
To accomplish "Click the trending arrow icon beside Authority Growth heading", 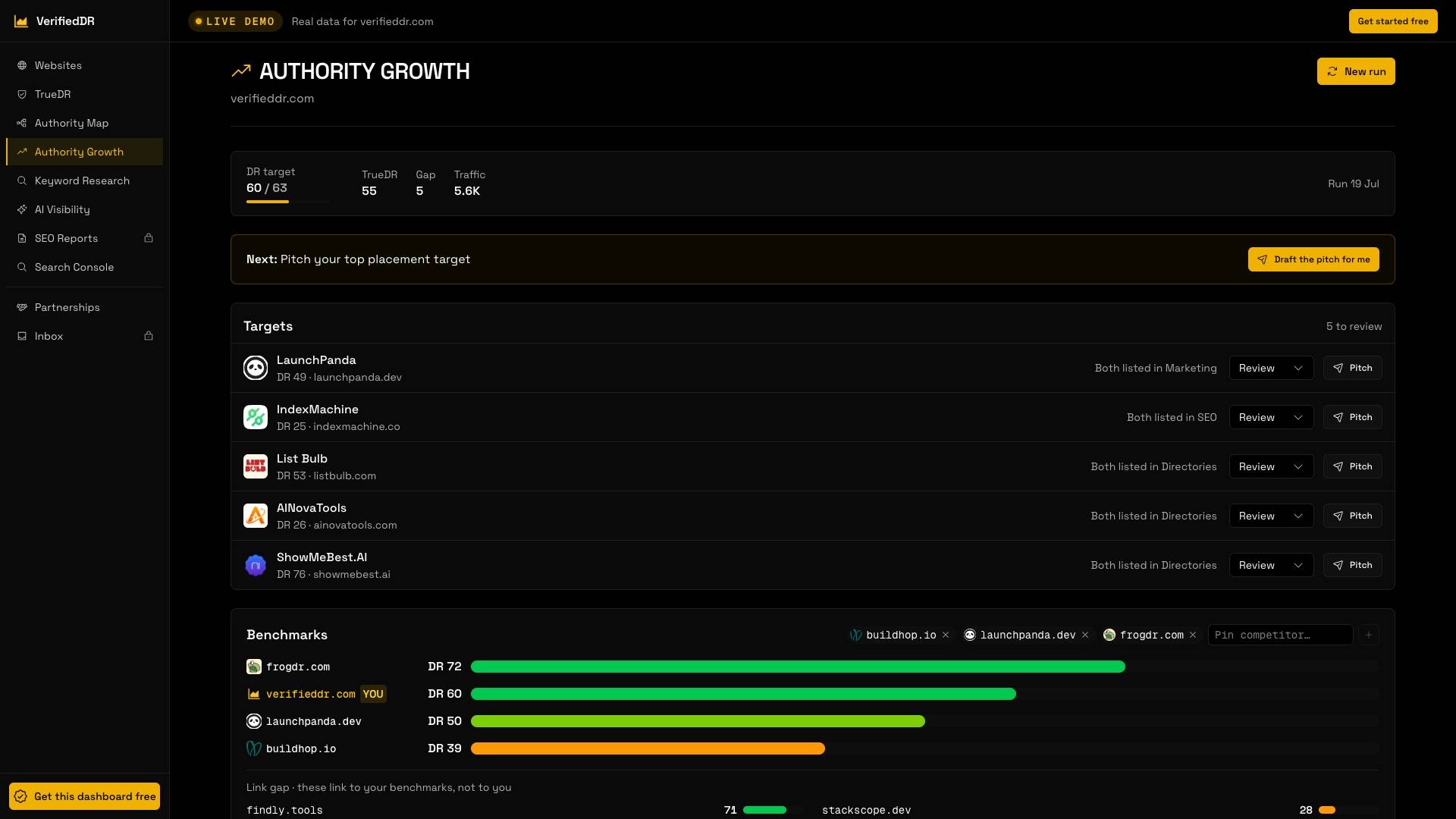I will coord(241,71).
